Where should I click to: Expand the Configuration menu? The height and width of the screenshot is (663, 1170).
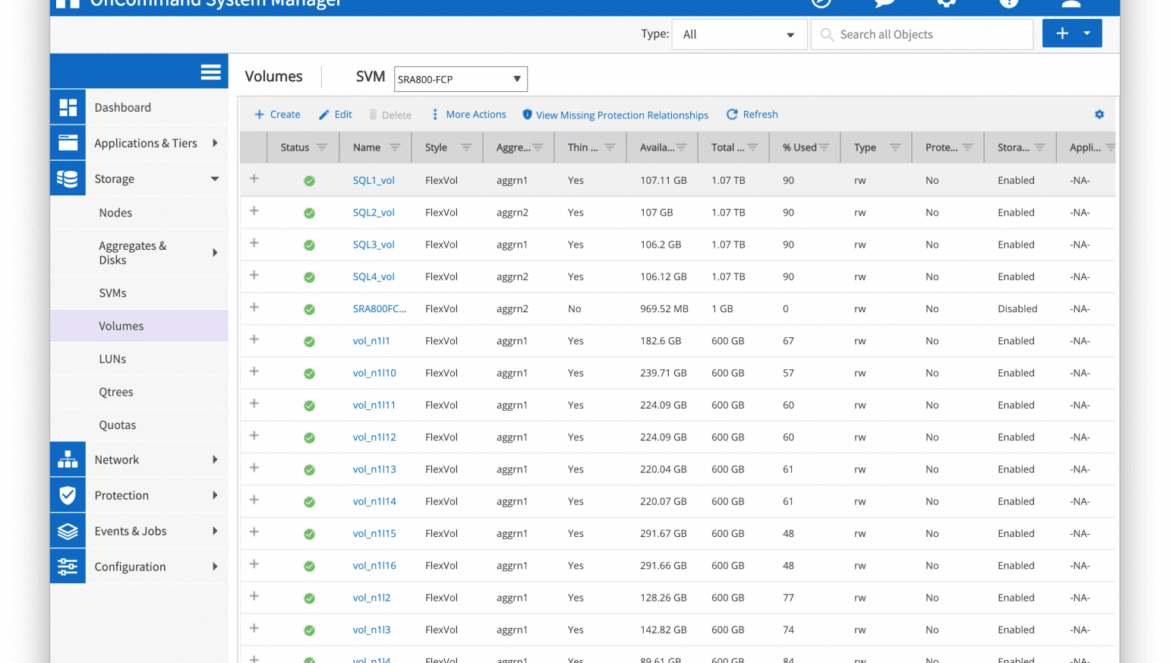tap(215, 567)
